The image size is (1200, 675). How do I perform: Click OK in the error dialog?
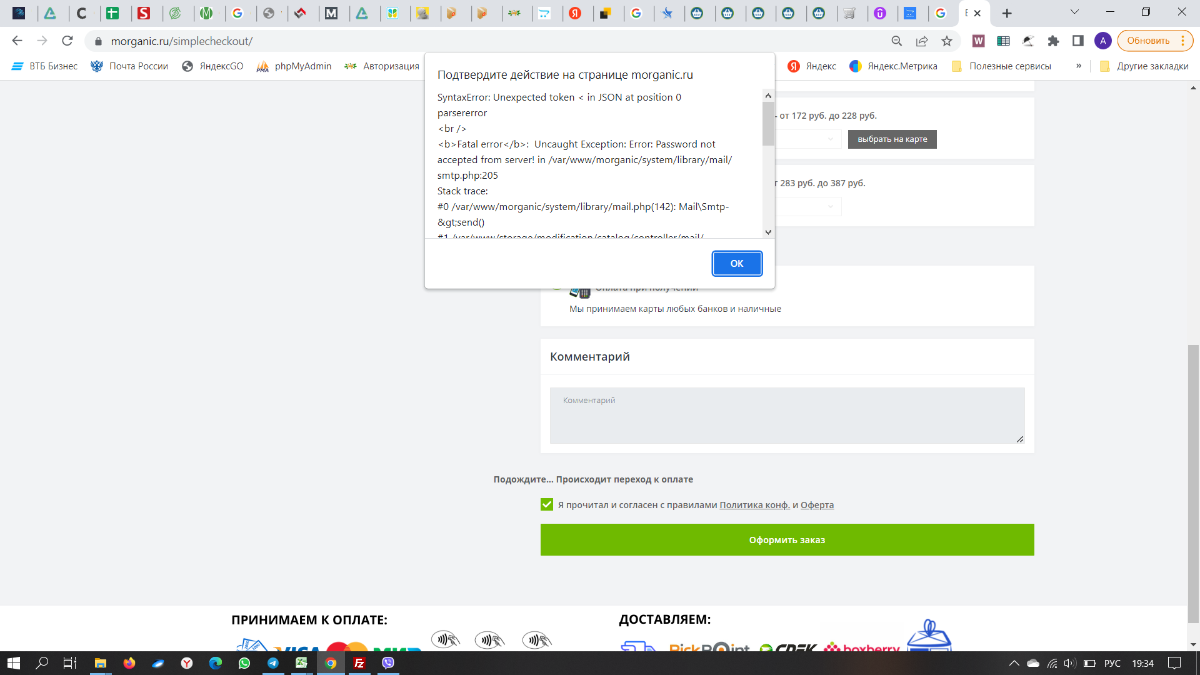[x=737, y=263]
